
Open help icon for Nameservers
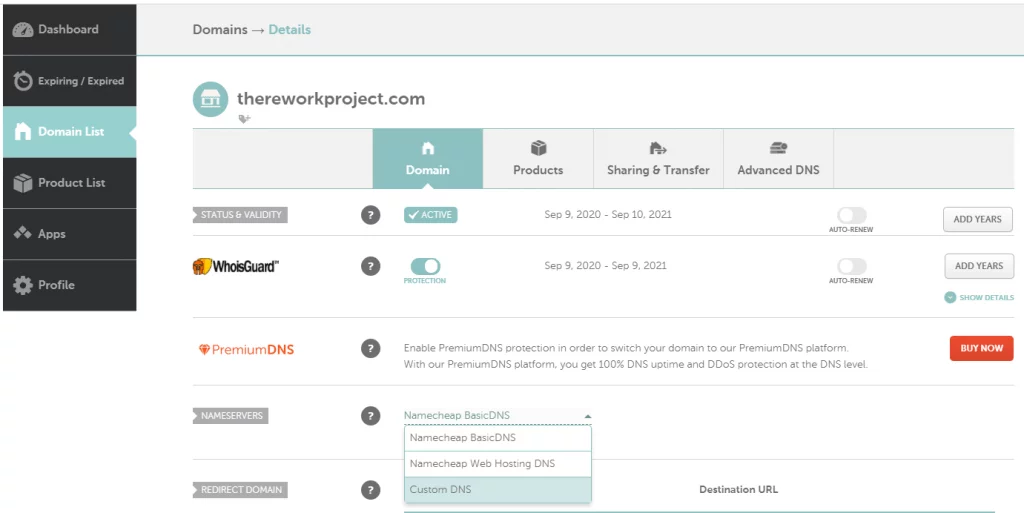point(370,416)
